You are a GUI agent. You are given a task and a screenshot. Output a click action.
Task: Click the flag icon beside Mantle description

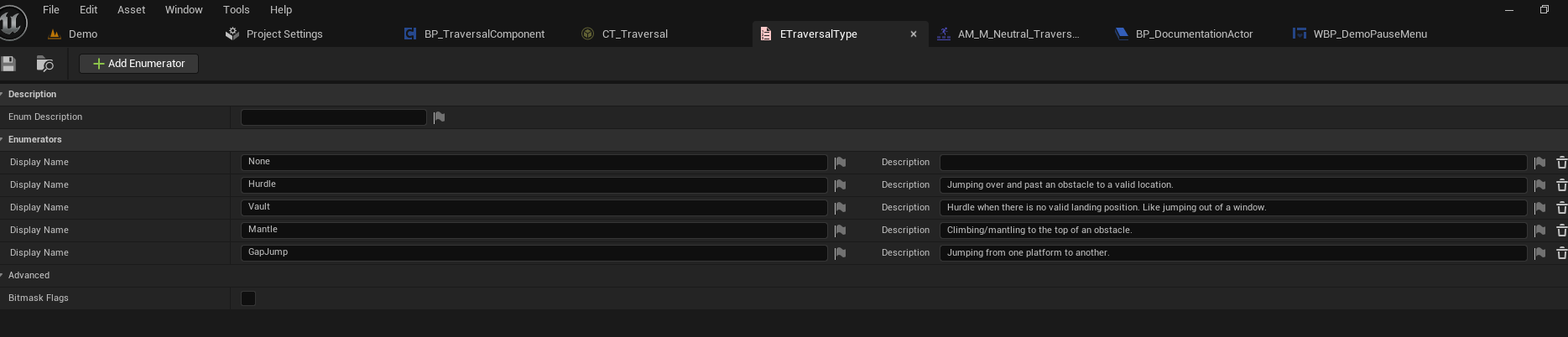coord(1539,231)
